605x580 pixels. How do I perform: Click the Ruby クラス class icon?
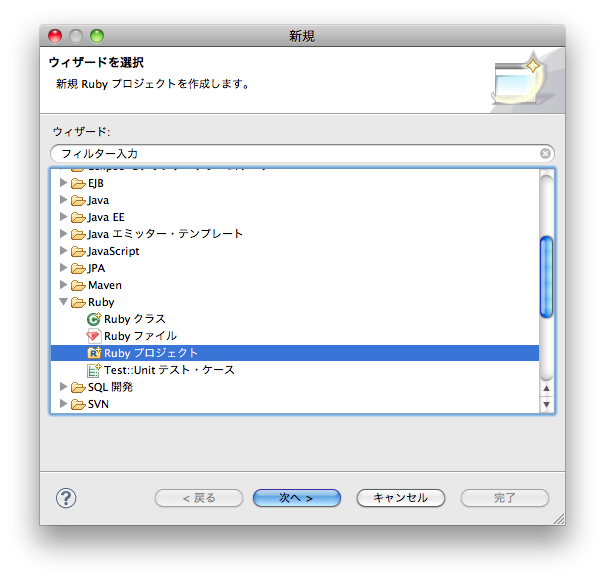click(94, 319)
